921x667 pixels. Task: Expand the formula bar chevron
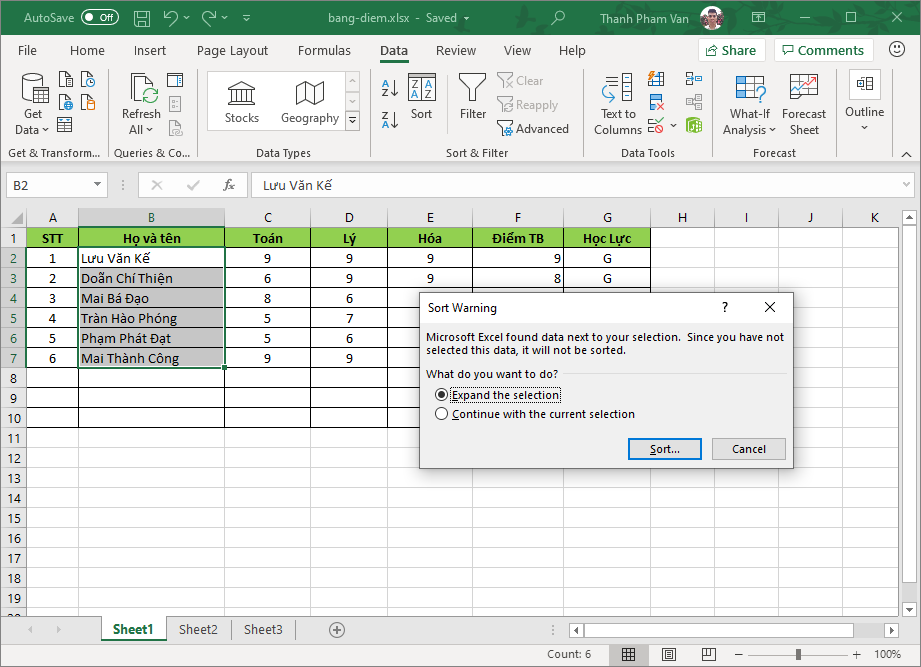click(906, 185)
